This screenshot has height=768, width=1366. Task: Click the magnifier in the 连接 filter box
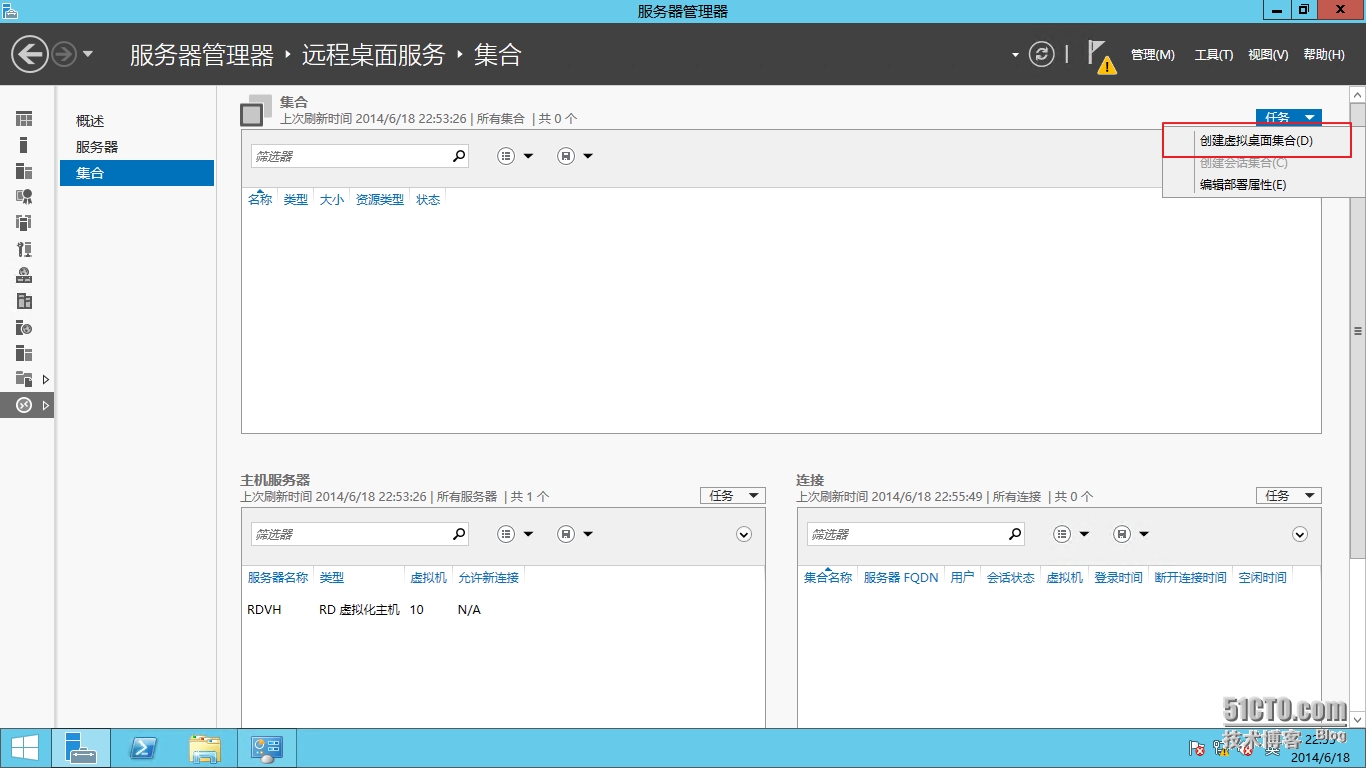tap(1015, 534)
